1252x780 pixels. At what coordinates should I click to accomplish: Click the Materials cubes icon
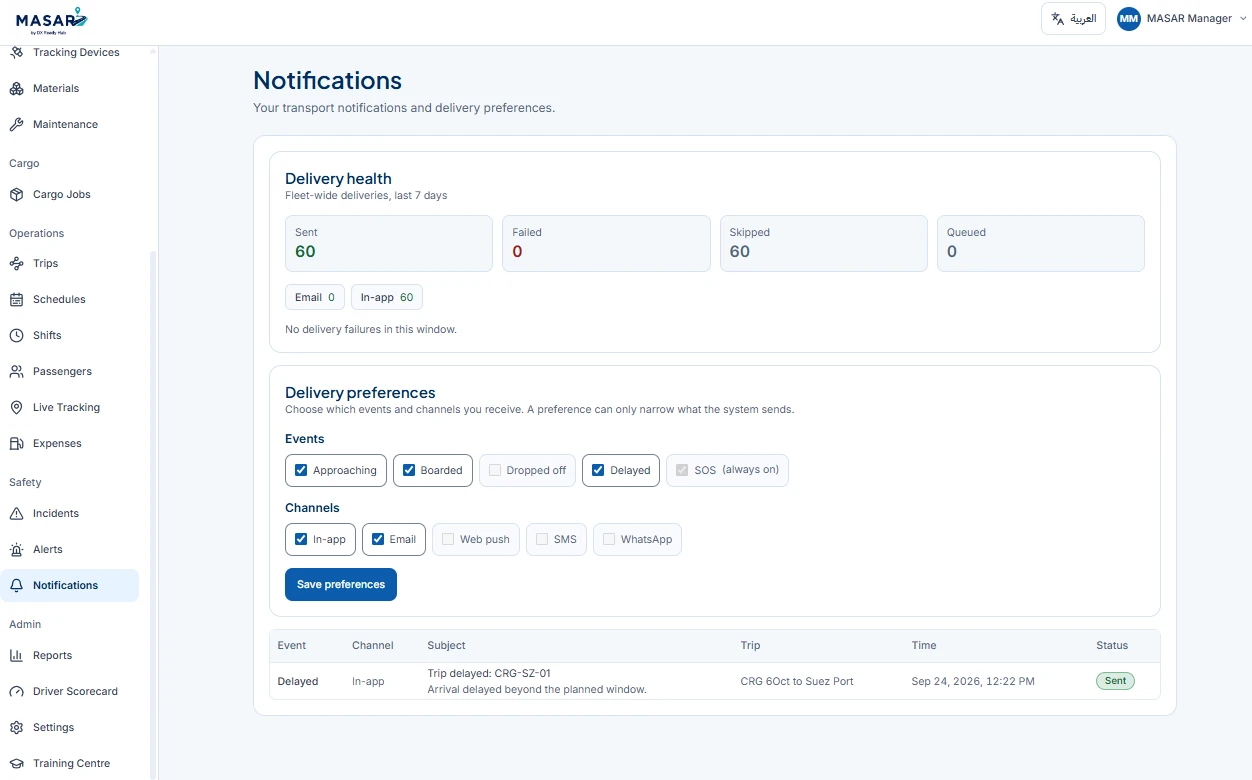coord(16,88)
